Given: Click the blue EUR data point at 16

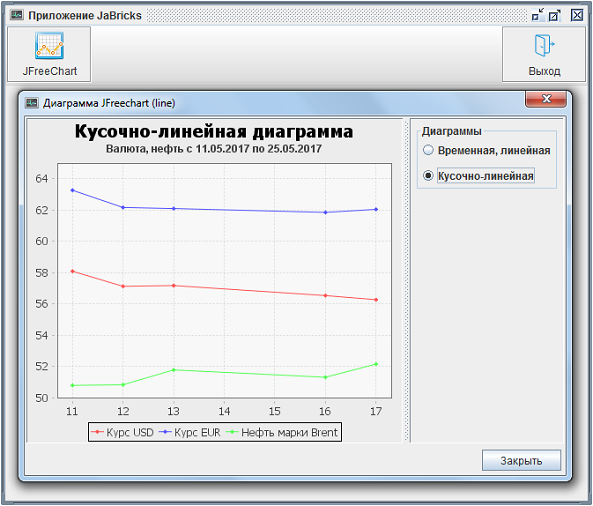Looking at the screenshot, I should pyautogui.click(x=325, y=213).
